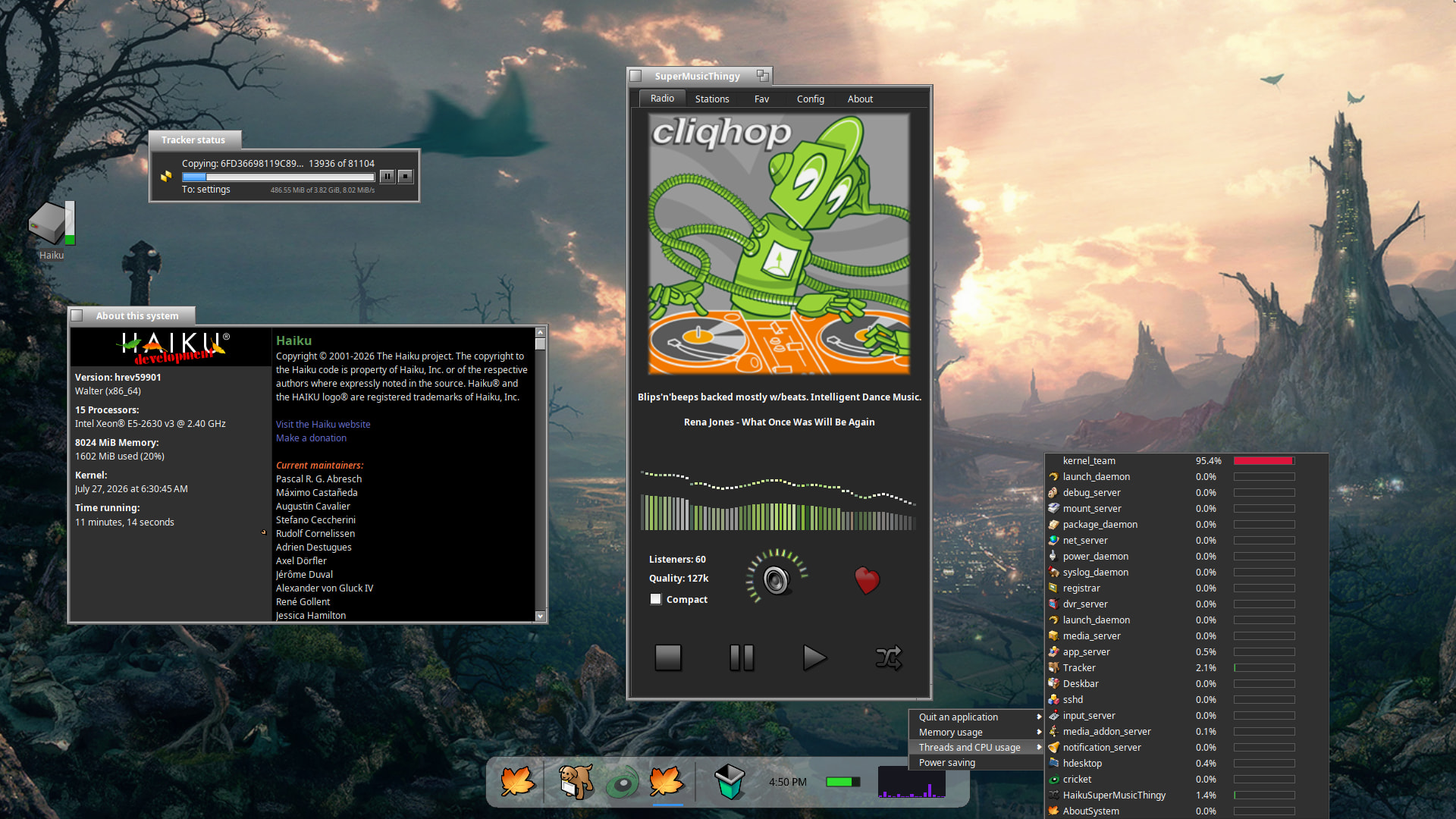Select the Haiku disk icon on desktop
The height and width of the screenshot is (819, 1456).
click(x=52, y=224)
